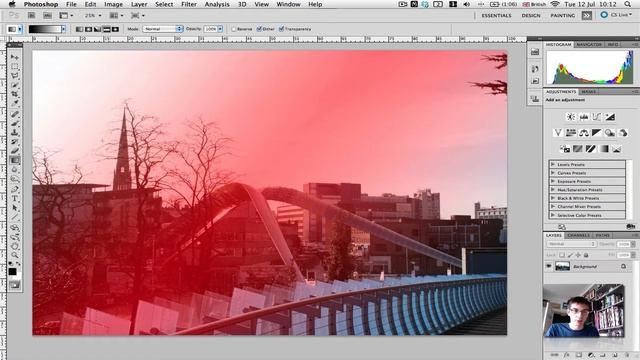This screenshot has height=360, width=640.
Task: Open the Analysis menu
Action: point(217,4)
